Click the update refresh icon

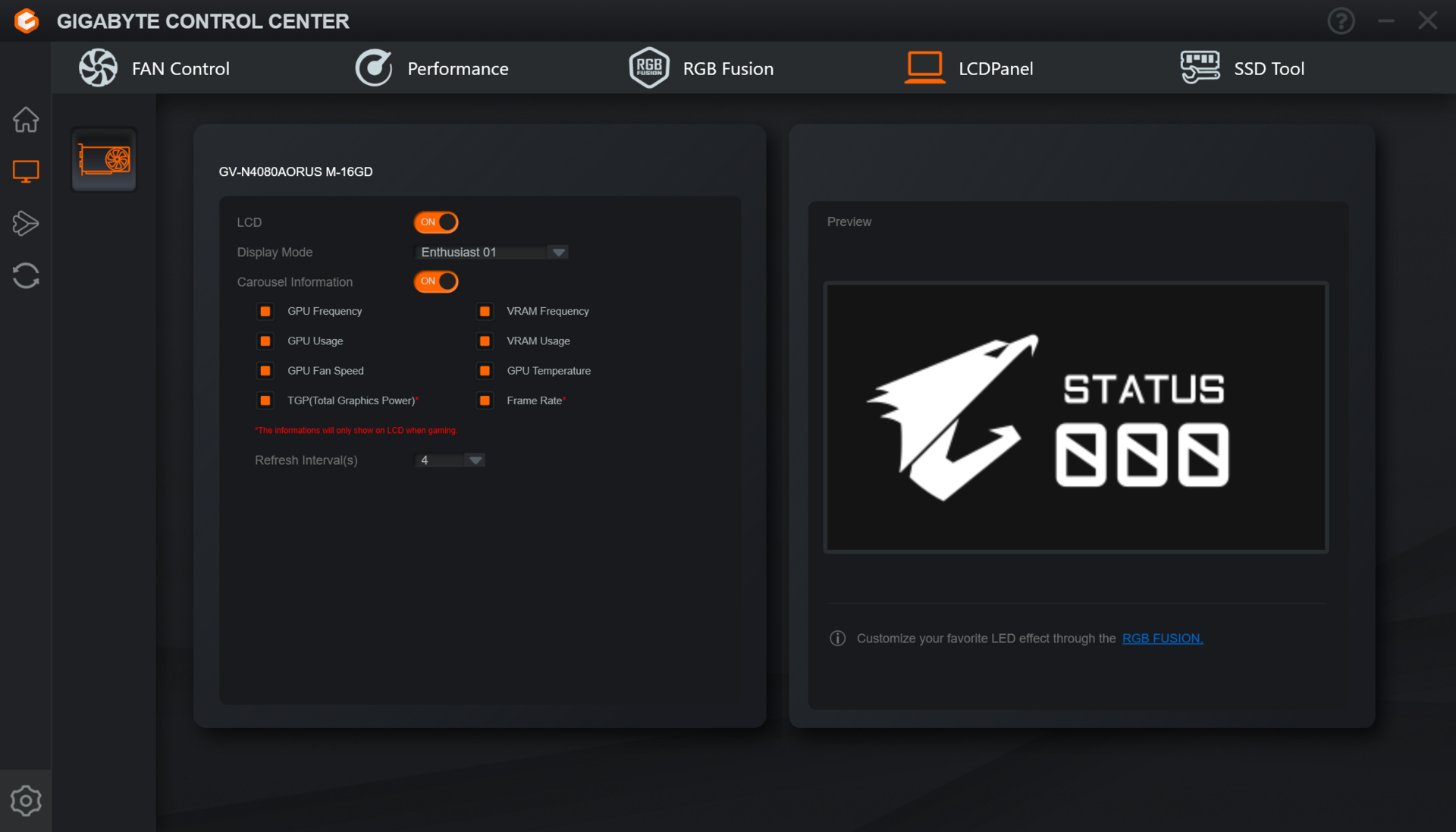point(26,275)
